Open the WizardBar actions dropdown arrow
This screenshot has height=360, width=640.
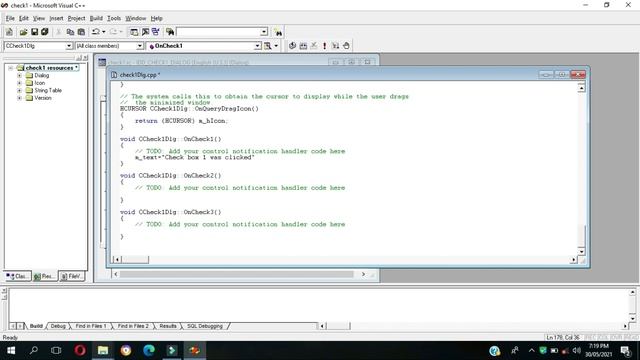click(x=276, y=46)
